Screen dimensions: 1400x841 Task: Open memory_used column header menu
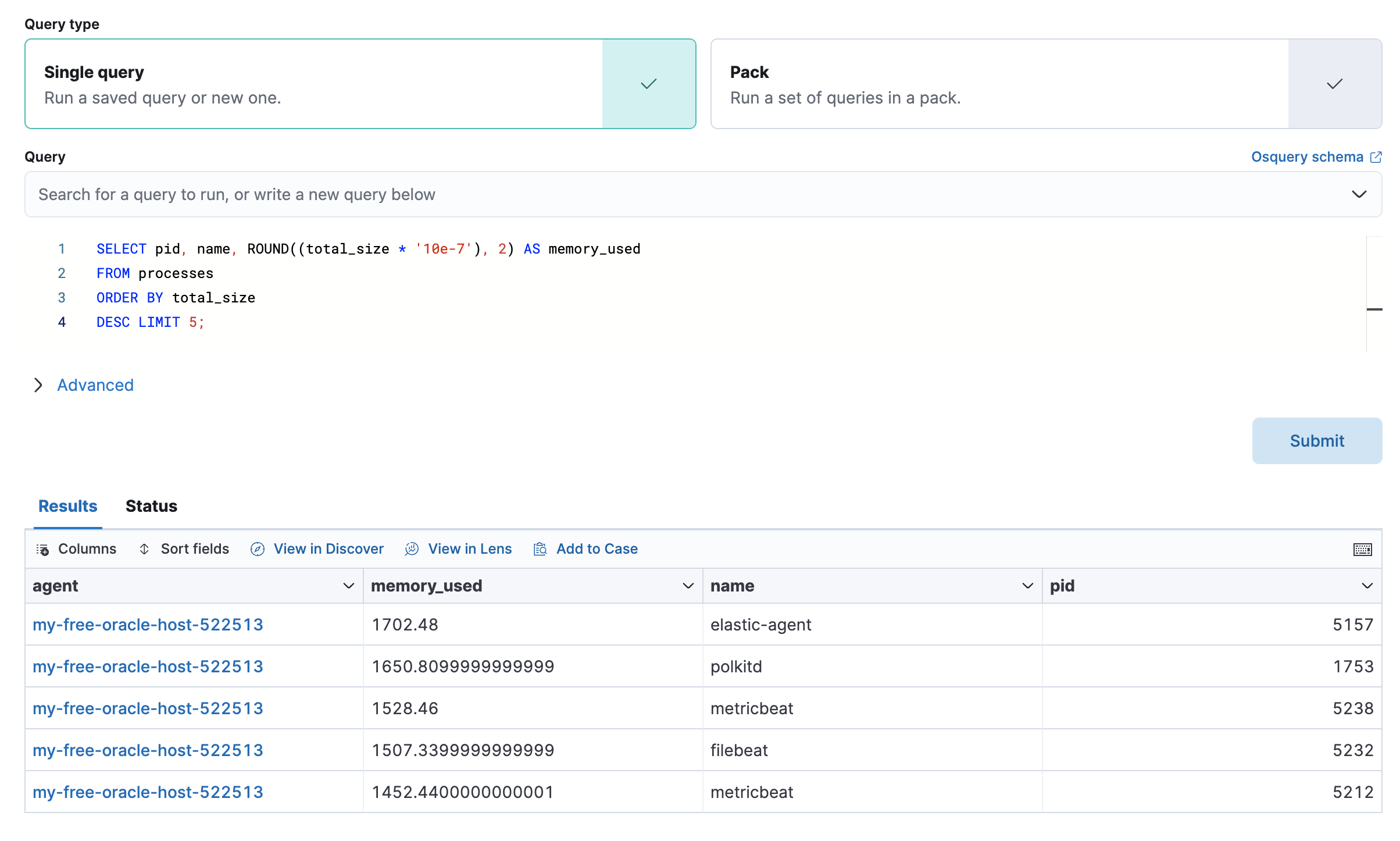[x=688, y=586]
